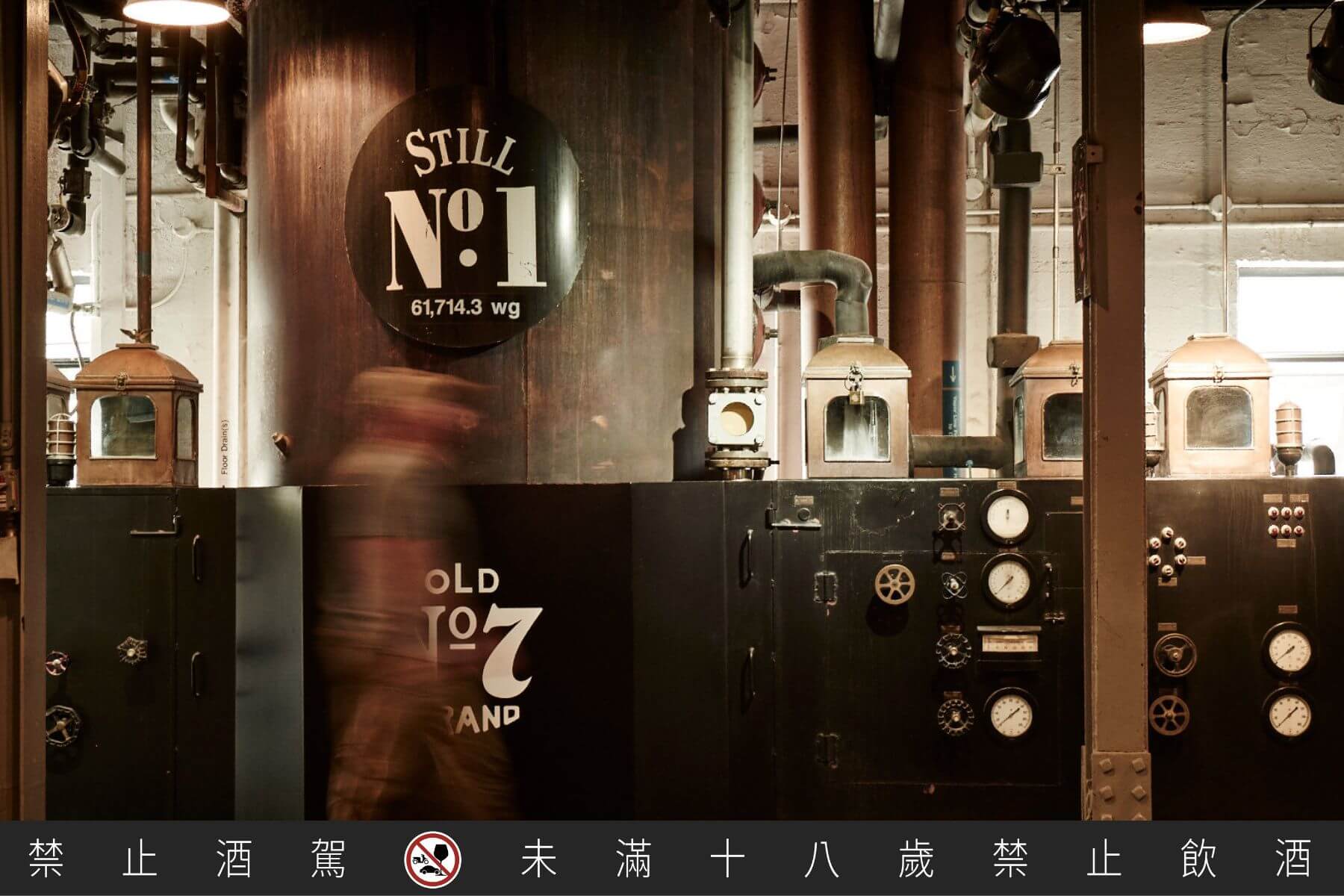Select the spoked handwheel left of the gauges
The height and width of the screenshot is (896, 1344).
pos(893,582)
